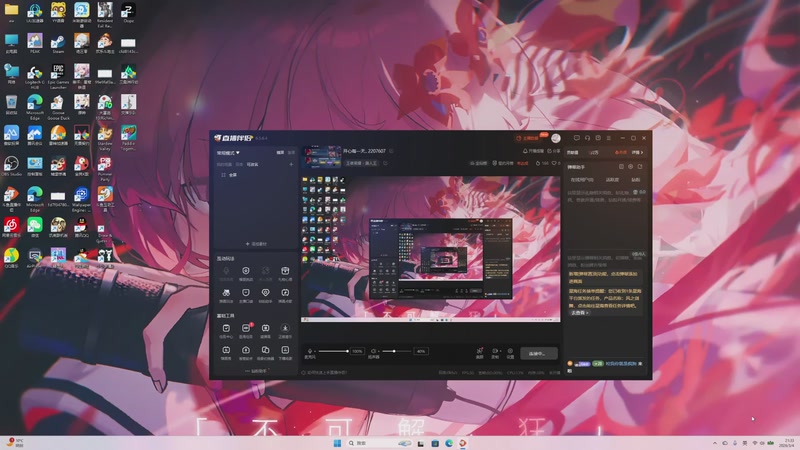Click the flame popularity count 166
Viewport: 800px width, 450px height.
(542, 163)
